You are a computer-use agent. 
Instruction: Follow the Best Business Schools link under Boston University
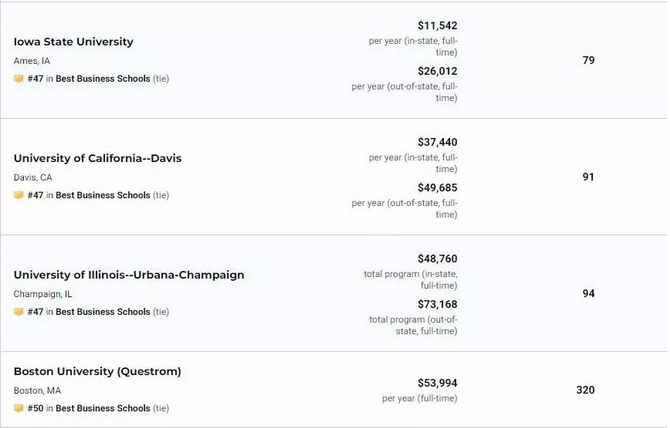tap(103, 408)
